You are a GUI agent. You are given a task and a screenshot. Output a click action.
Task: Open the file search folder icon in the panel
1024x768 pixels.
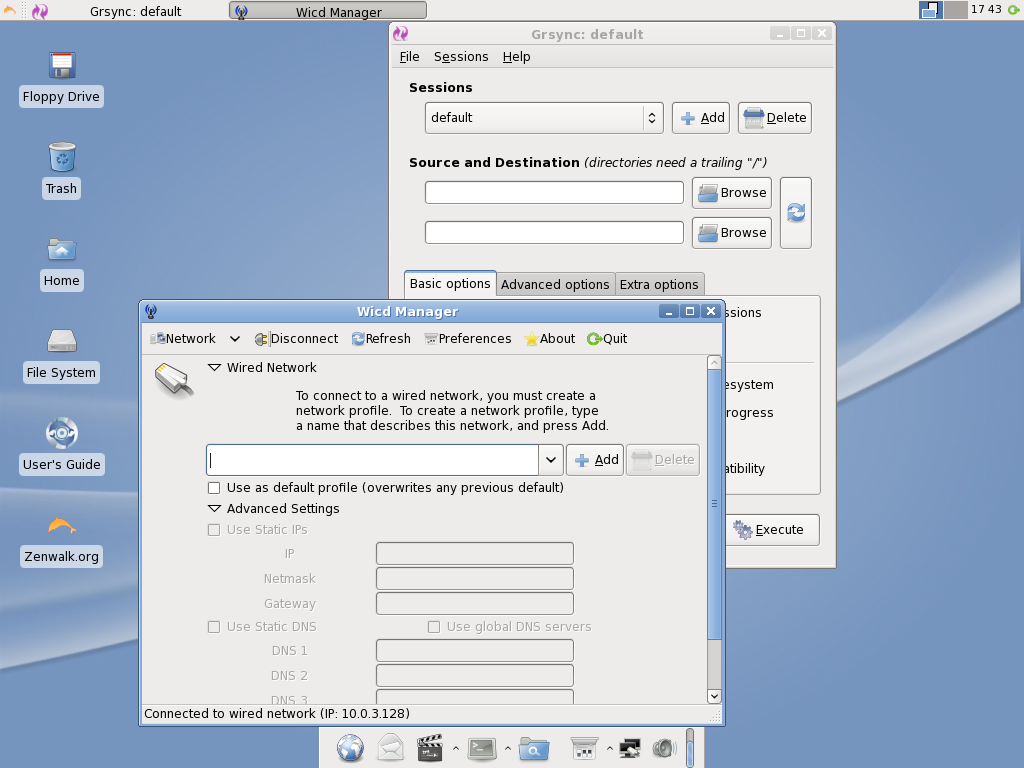(534, 748)
